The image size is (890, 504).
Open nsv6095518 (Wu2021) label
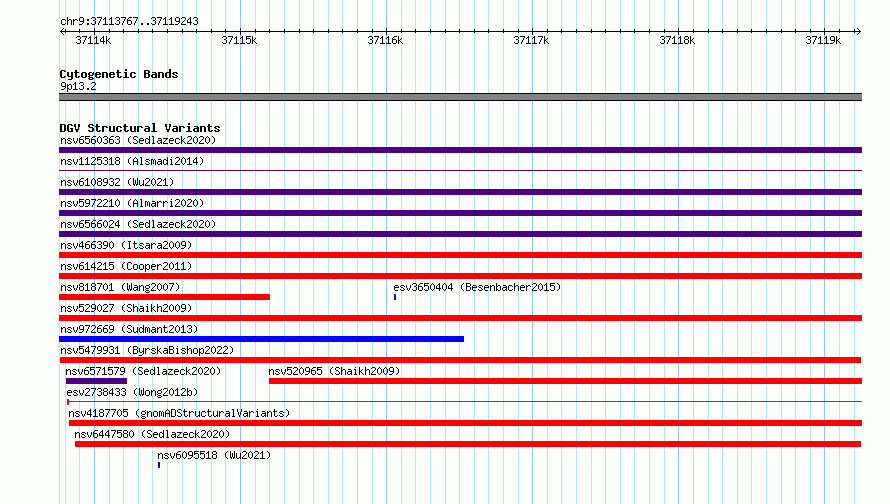[214, 455]
